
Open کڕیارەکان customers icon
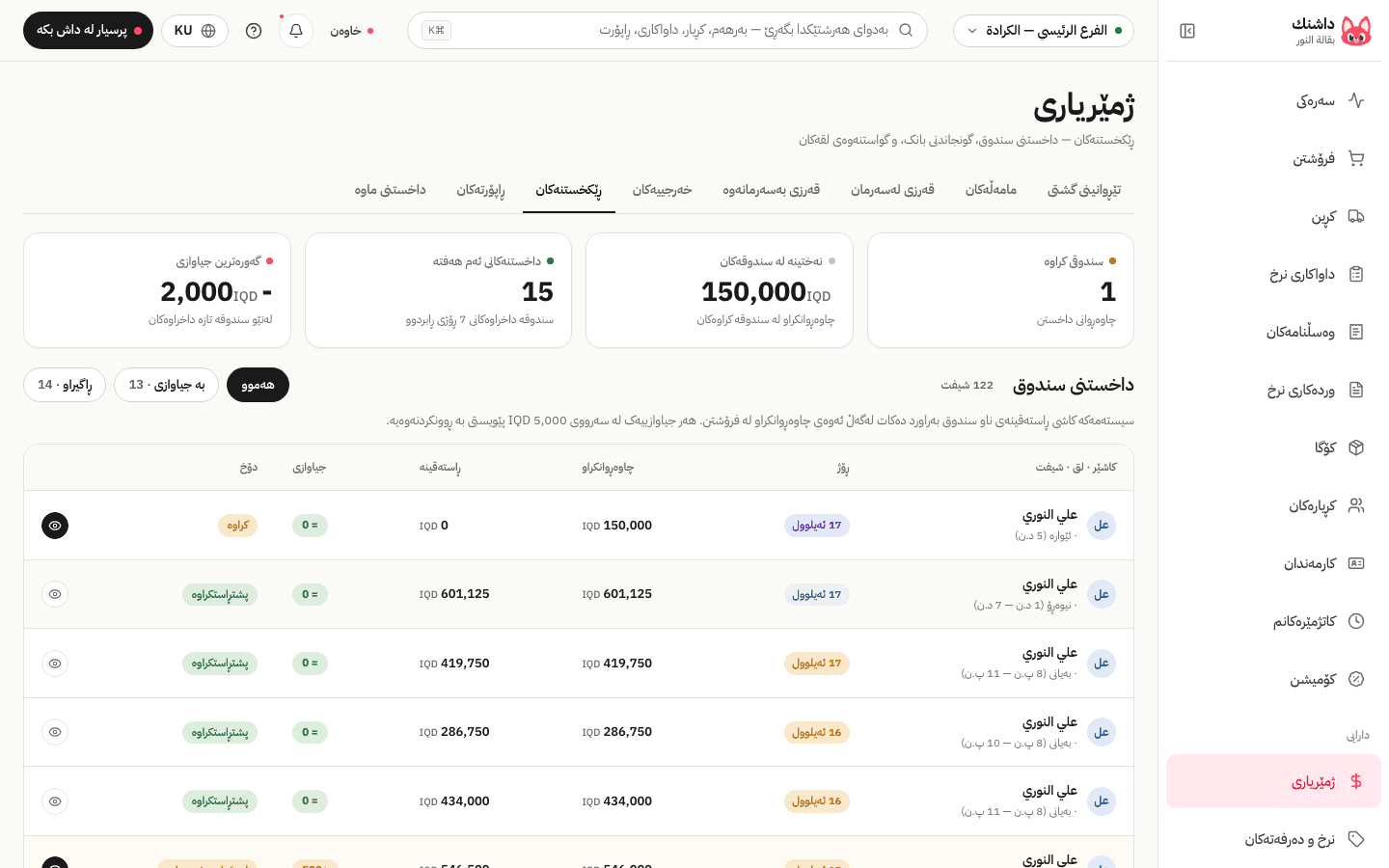point(1356,505)
